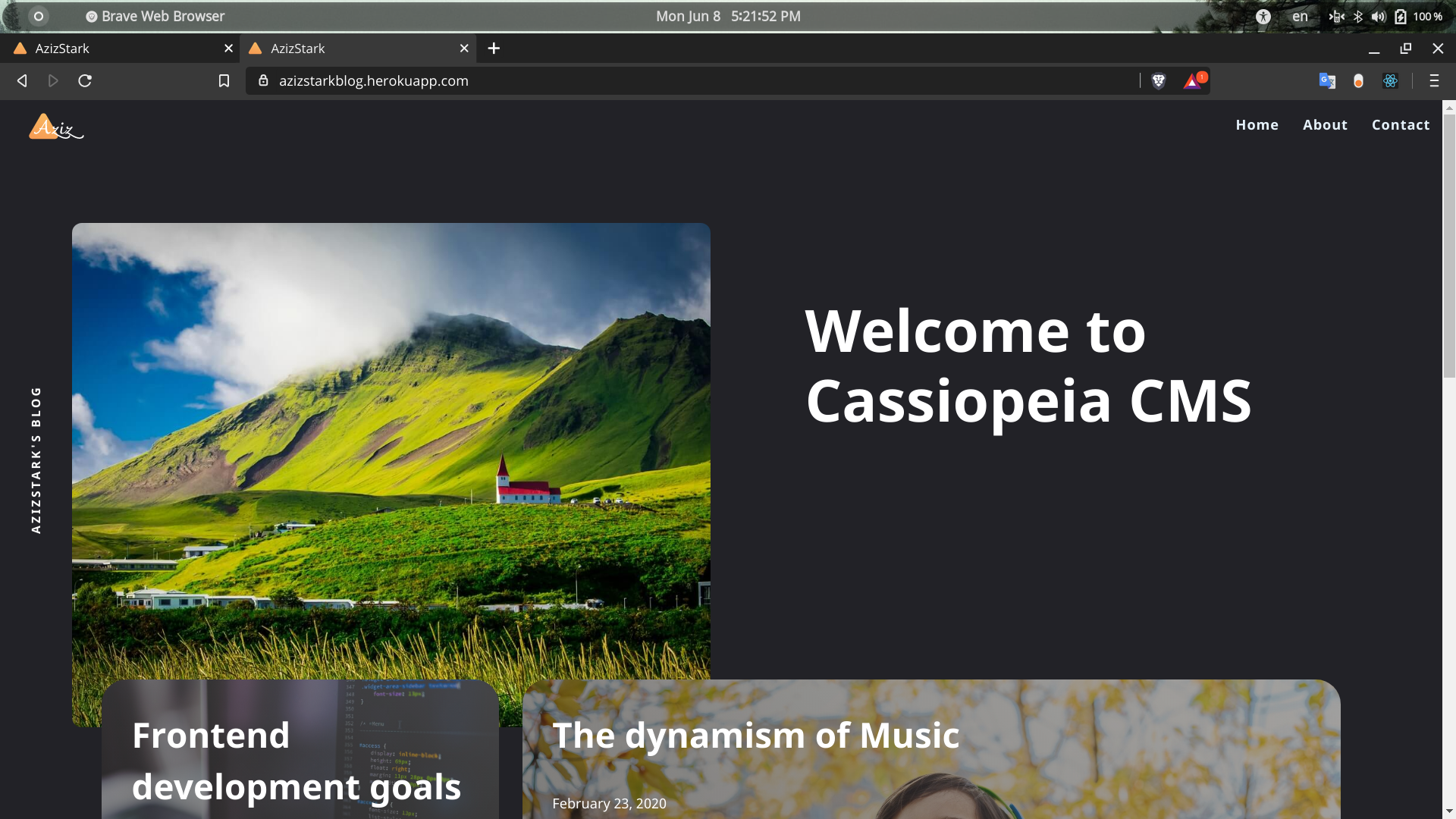1456x819 pixels.
Task: Reload the page with the refresh icon
Action: [85, 80]
